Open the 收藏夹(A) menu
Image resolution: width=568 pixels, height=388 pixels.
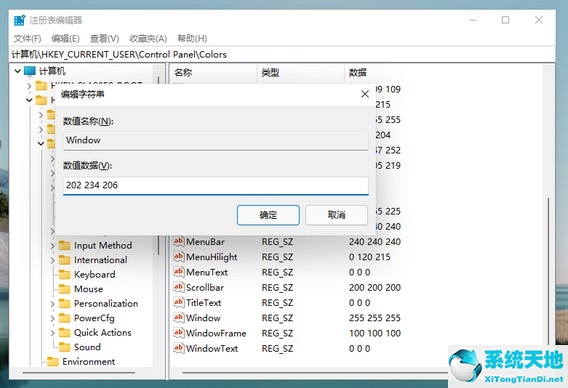click(x=148, y=38)
